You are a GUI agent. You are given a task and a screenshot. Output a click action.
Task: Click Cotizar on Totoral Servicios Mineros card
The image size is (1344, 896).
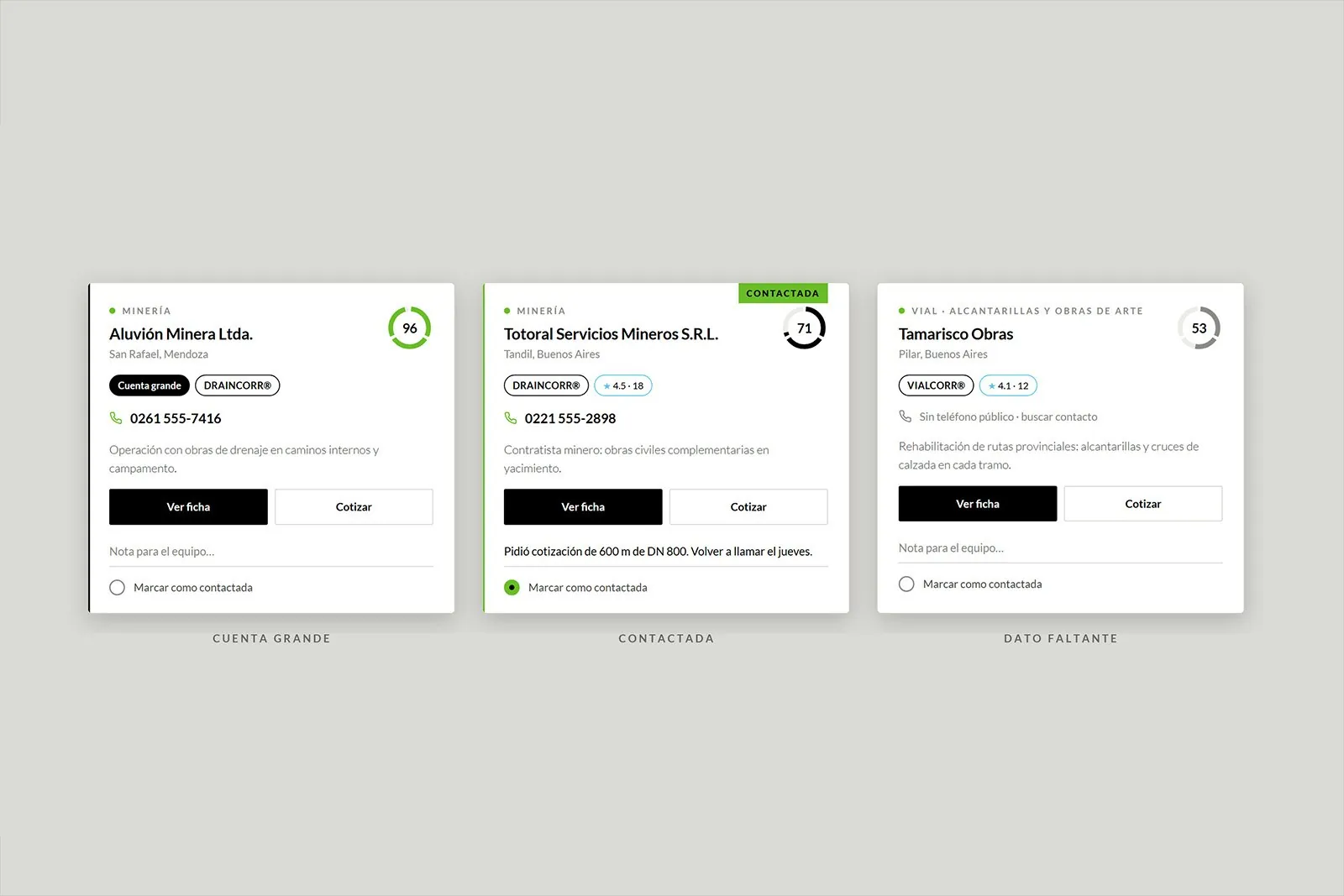tap(748, 507)
